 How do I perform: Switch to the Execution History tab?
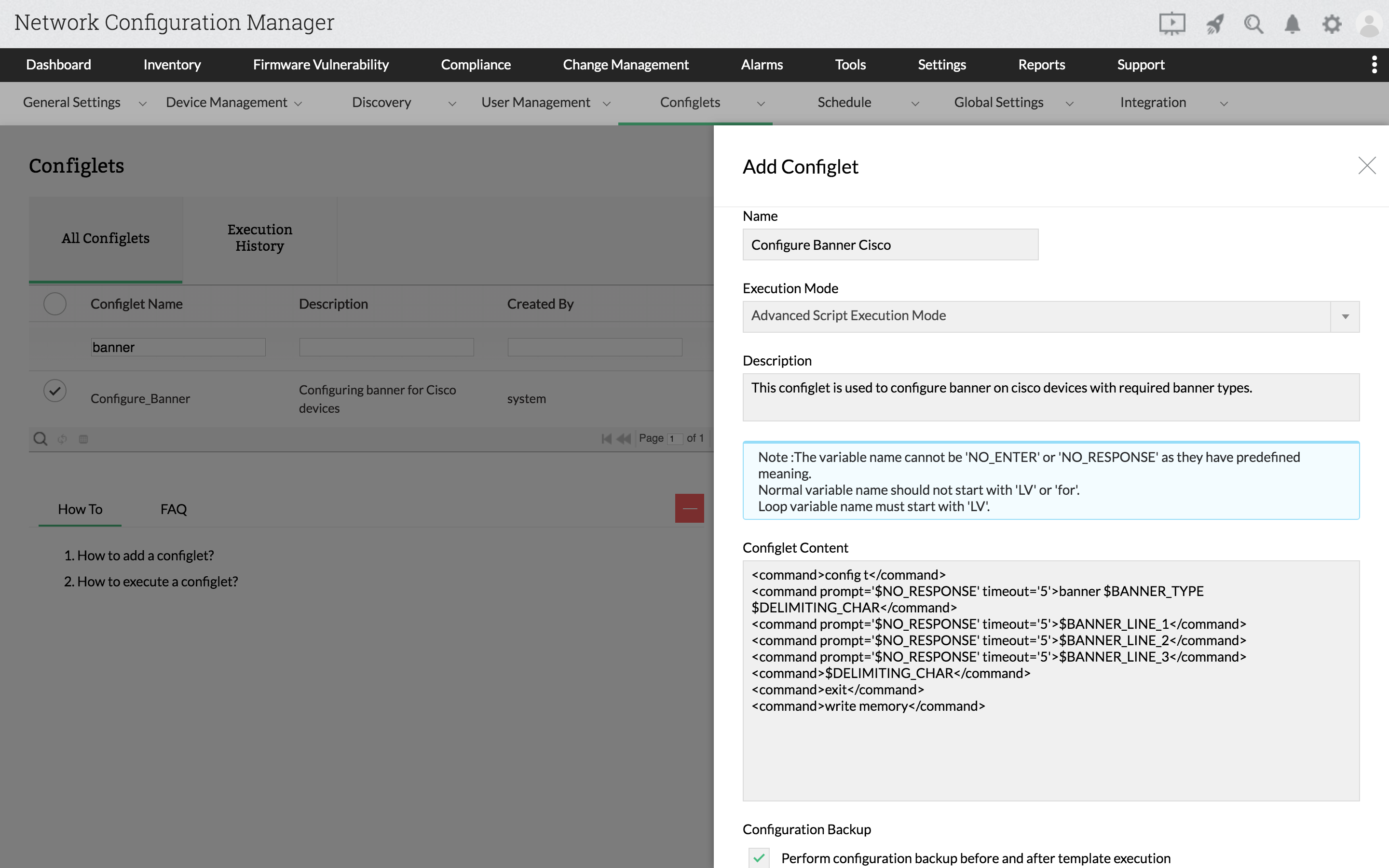click(259, 238)
